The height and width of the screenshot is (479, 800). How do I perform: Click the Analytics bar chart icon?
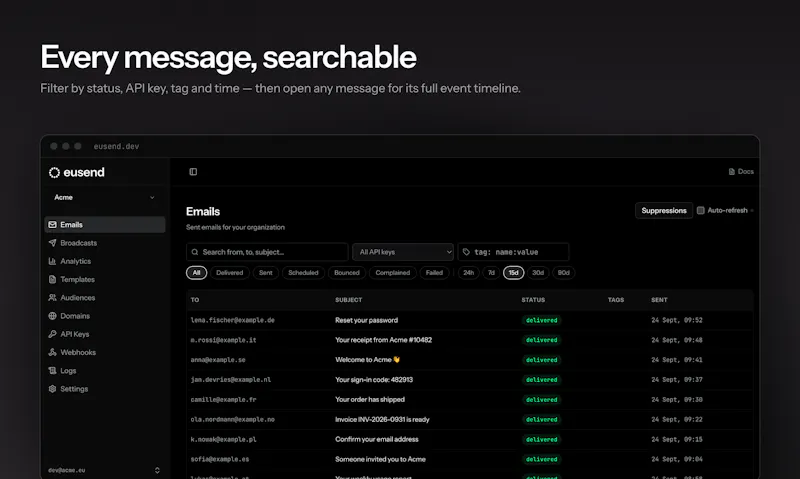[53, 261]
